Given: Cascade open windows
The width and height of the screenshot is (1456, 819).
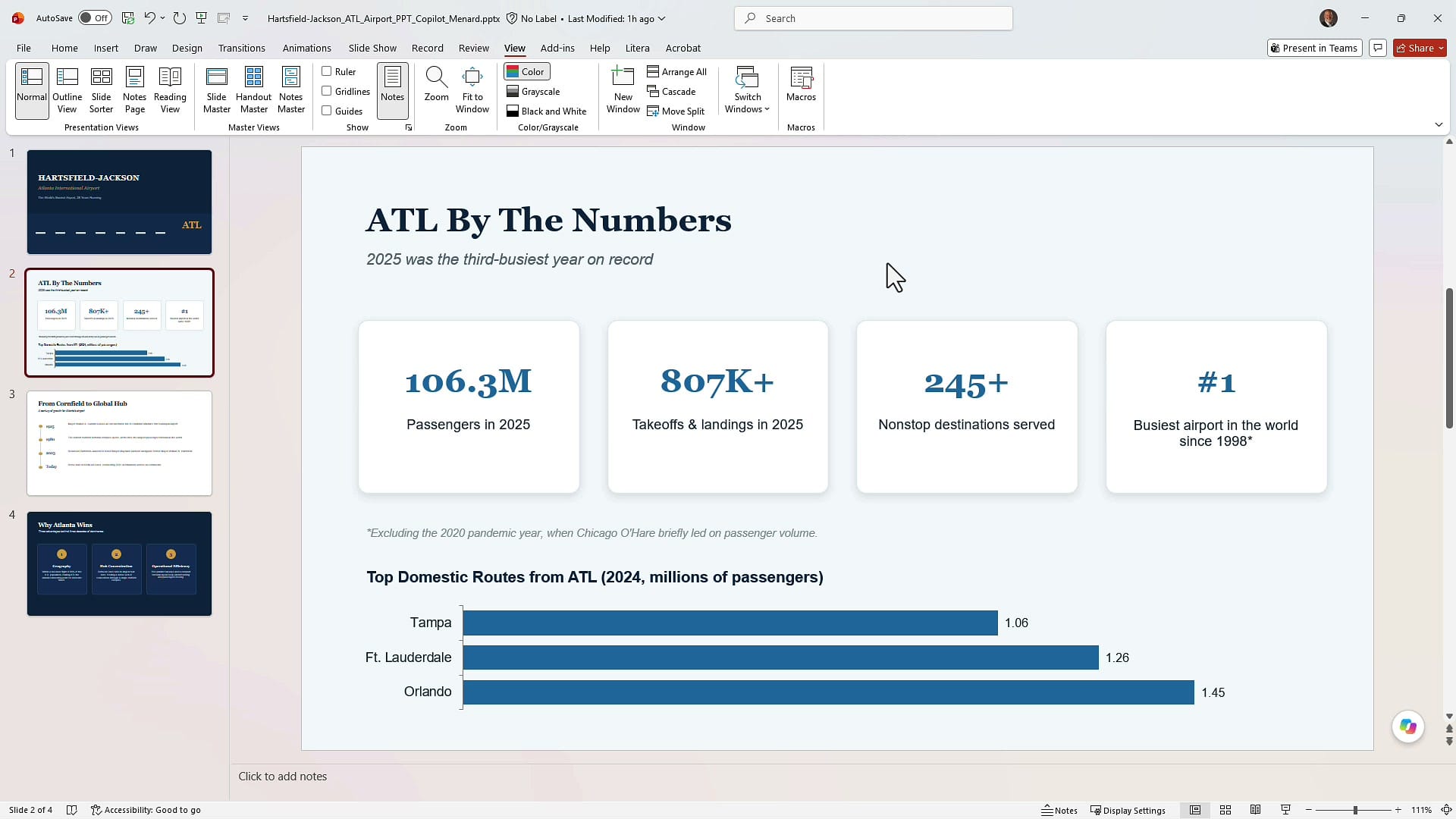Looking at the screenshot, I should 671,91.
